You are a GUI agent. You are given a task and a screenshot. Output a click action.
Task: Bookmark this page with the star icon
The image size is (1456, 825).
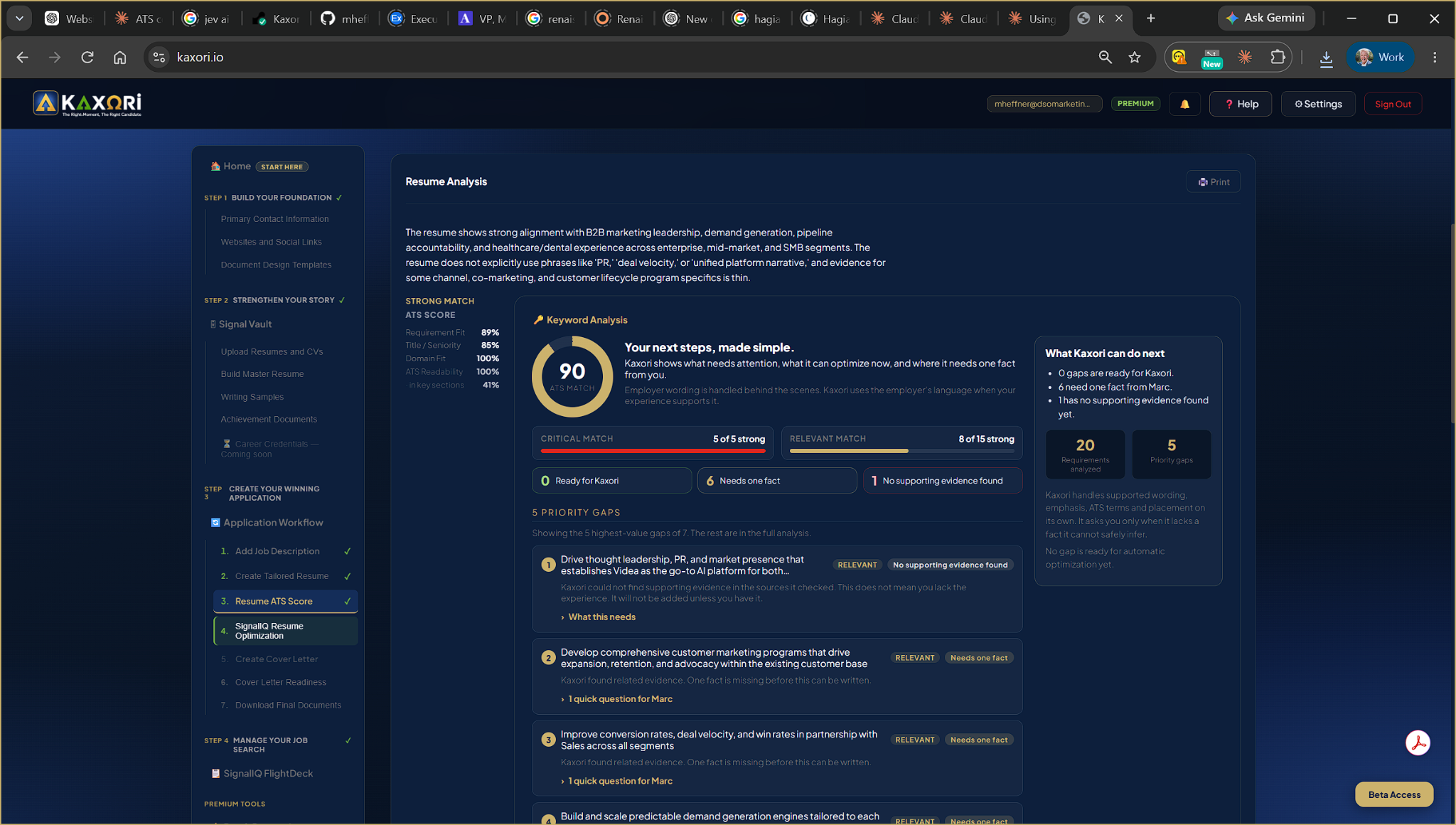(x=1135, y=58)
